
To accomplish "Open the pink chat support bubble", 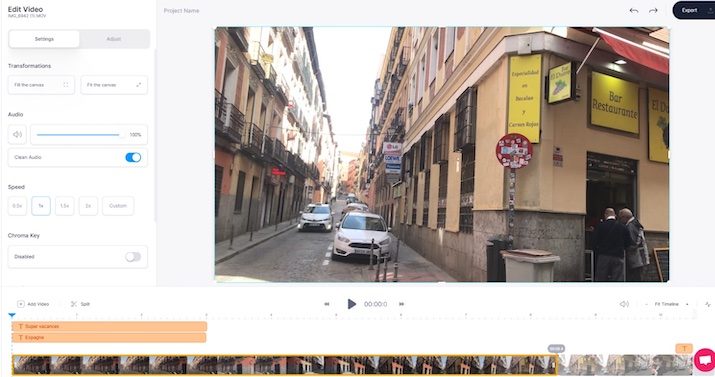I will [x=705, y=360].
